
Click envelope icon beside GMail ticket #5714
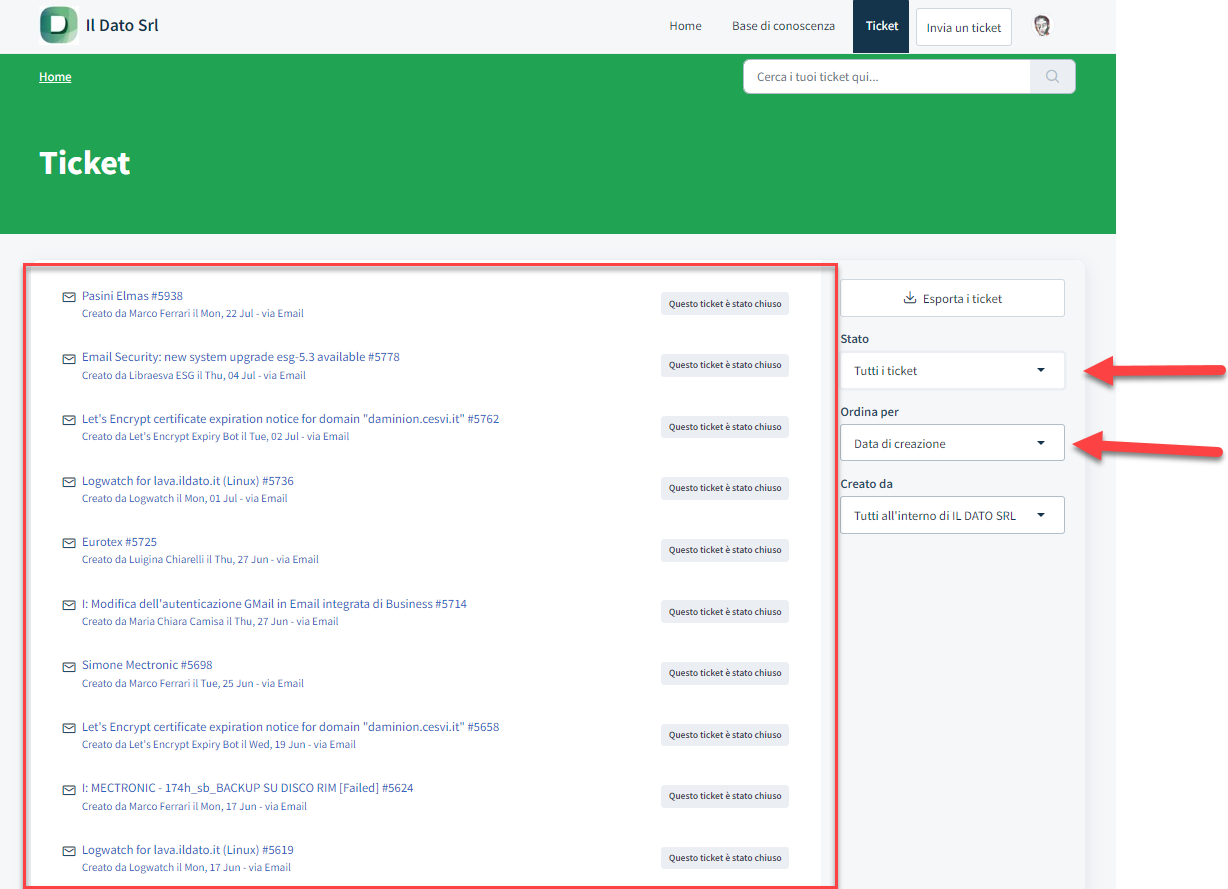coord(69,605)
